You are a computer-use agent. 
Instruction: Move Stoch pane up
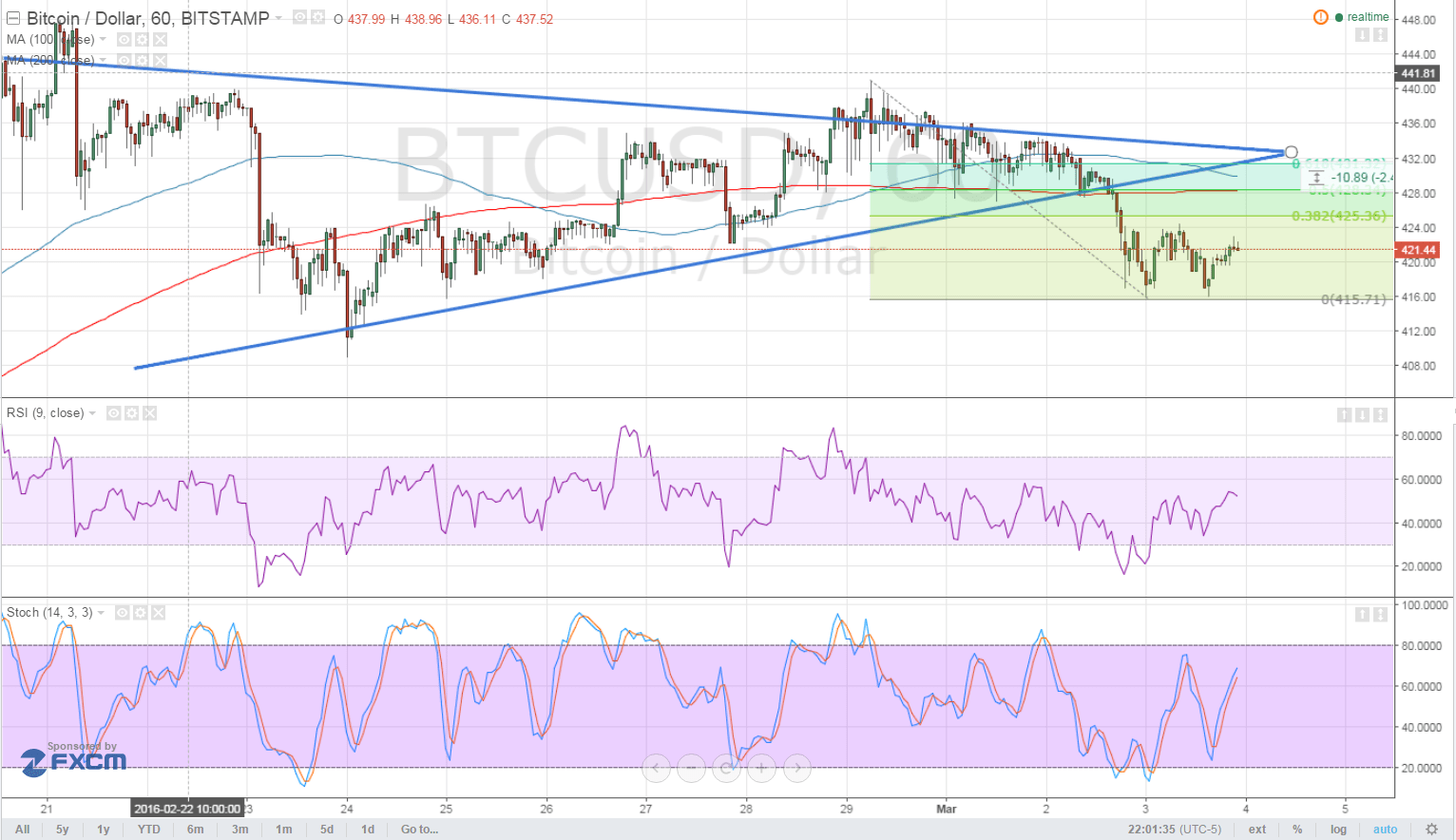pyautogui.click(x=1362, y=615)
